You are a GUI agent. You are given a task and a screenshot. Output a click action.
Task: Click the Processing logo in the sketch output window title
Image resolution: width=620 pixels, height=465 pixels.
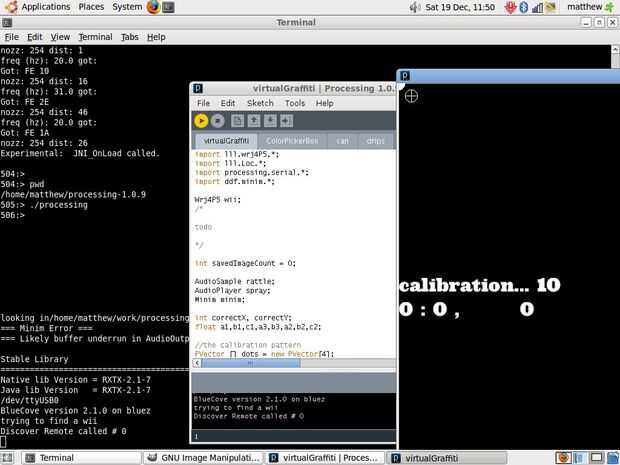(405, 76)
